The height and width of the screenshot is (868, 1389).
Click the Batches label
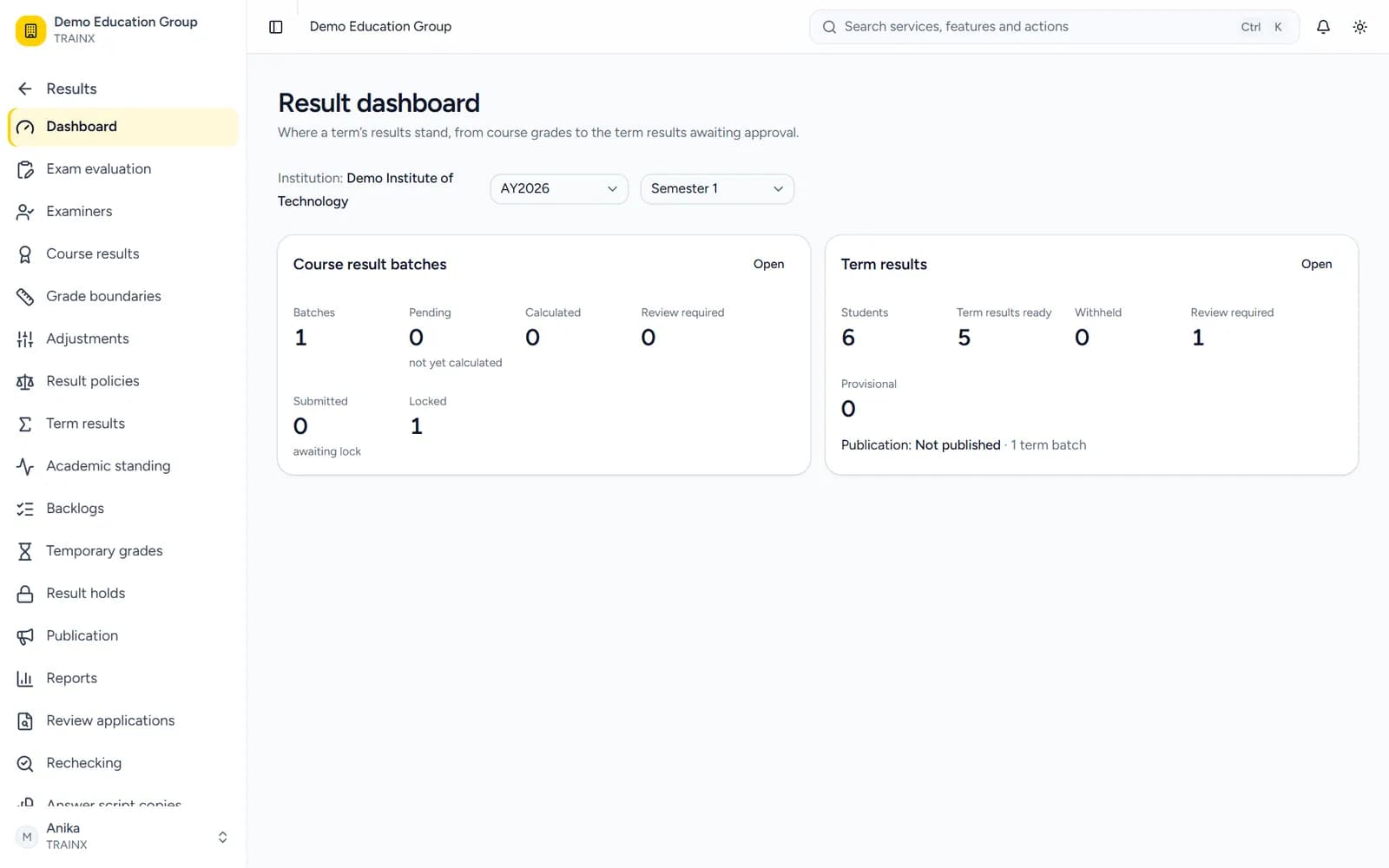(x=314, y=312)
